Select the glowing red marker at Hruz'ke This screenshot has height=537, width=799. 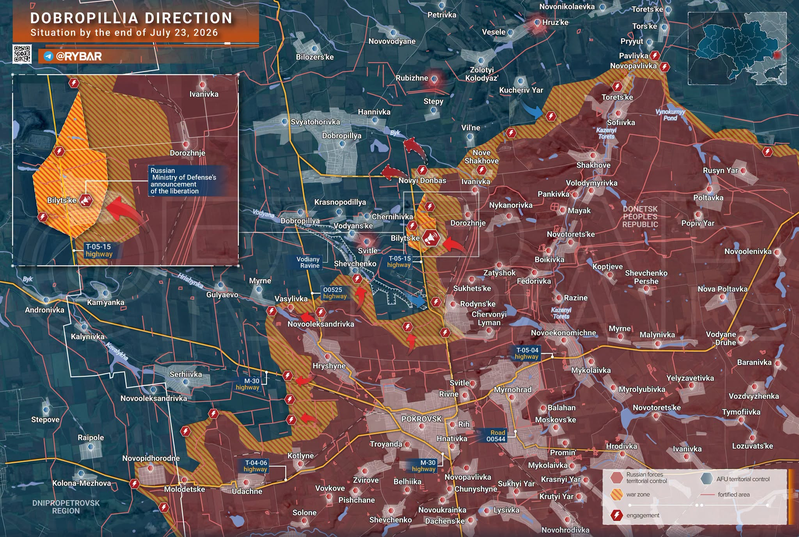[x=537, y=23]
